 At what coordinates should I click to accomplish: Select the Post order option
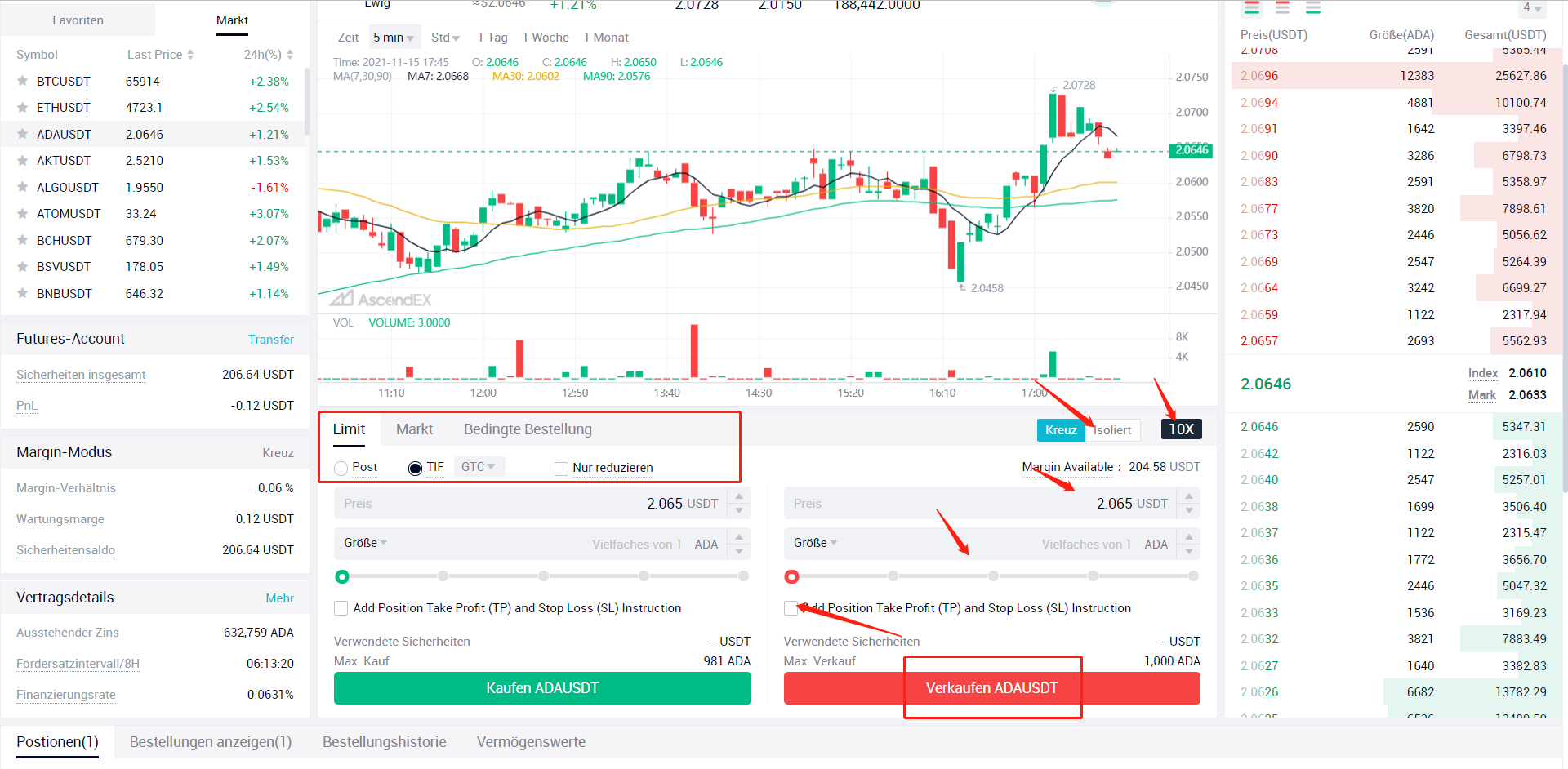click(x=341, y=468)
